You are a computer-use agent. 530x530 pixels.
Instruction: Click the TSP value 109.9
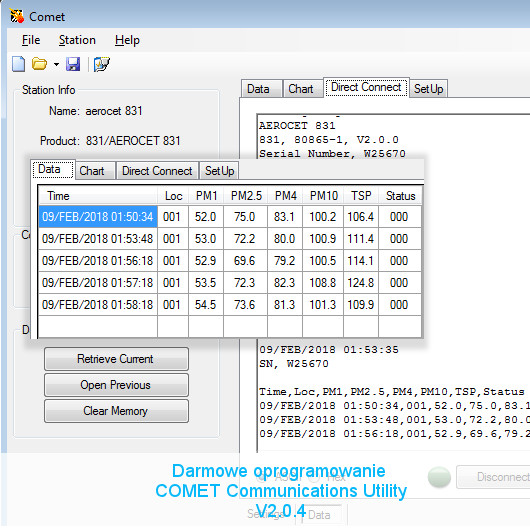(x=361, y=305)
